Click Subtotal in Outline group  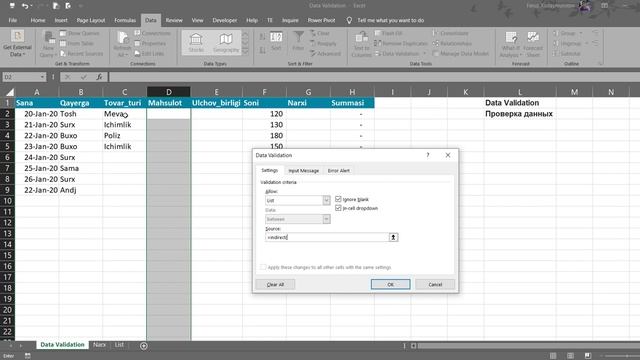coord(567,53)
